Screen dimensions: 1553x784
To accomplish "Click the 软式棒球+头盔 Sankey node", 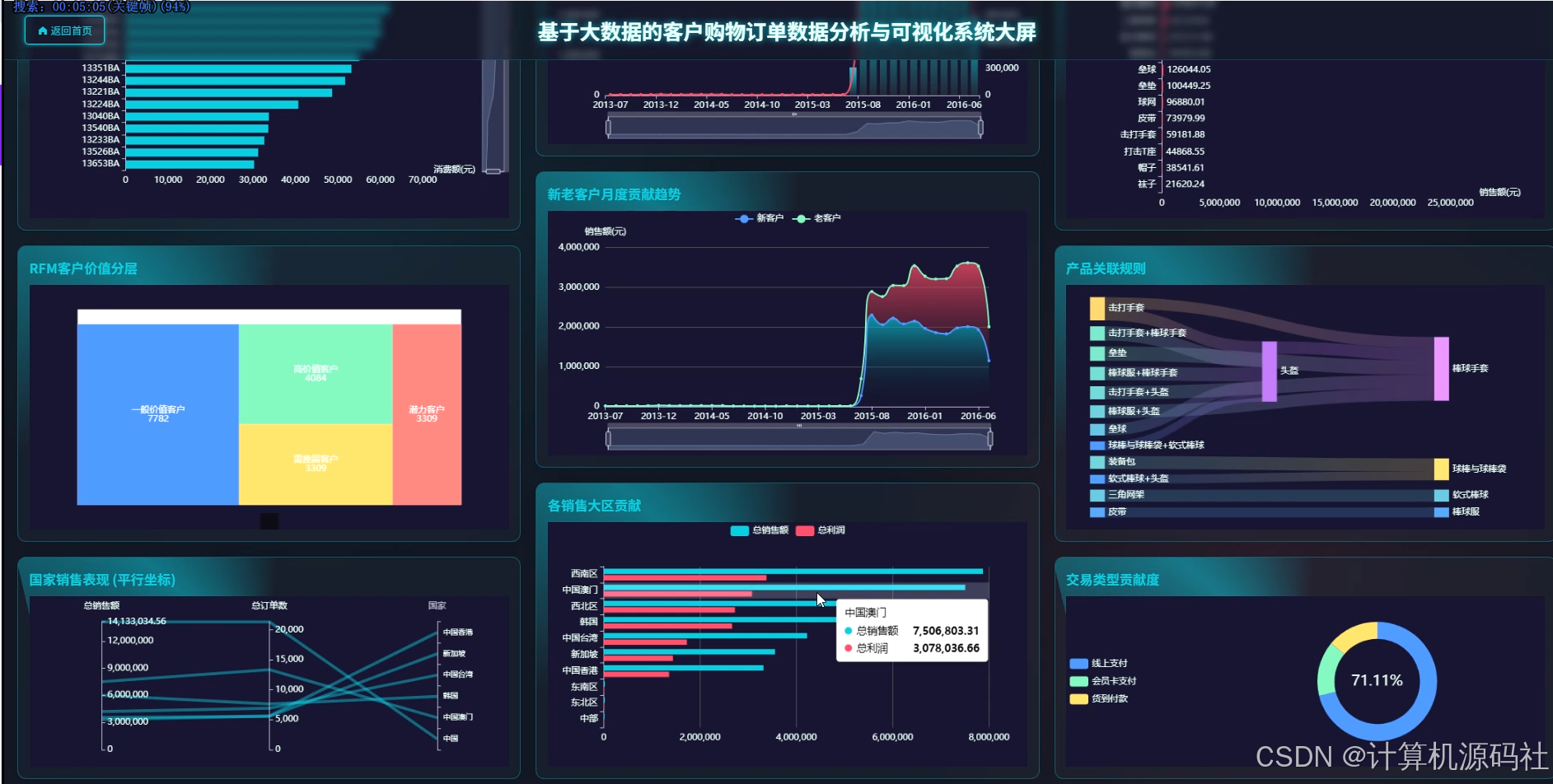I will coord(1097,479).
